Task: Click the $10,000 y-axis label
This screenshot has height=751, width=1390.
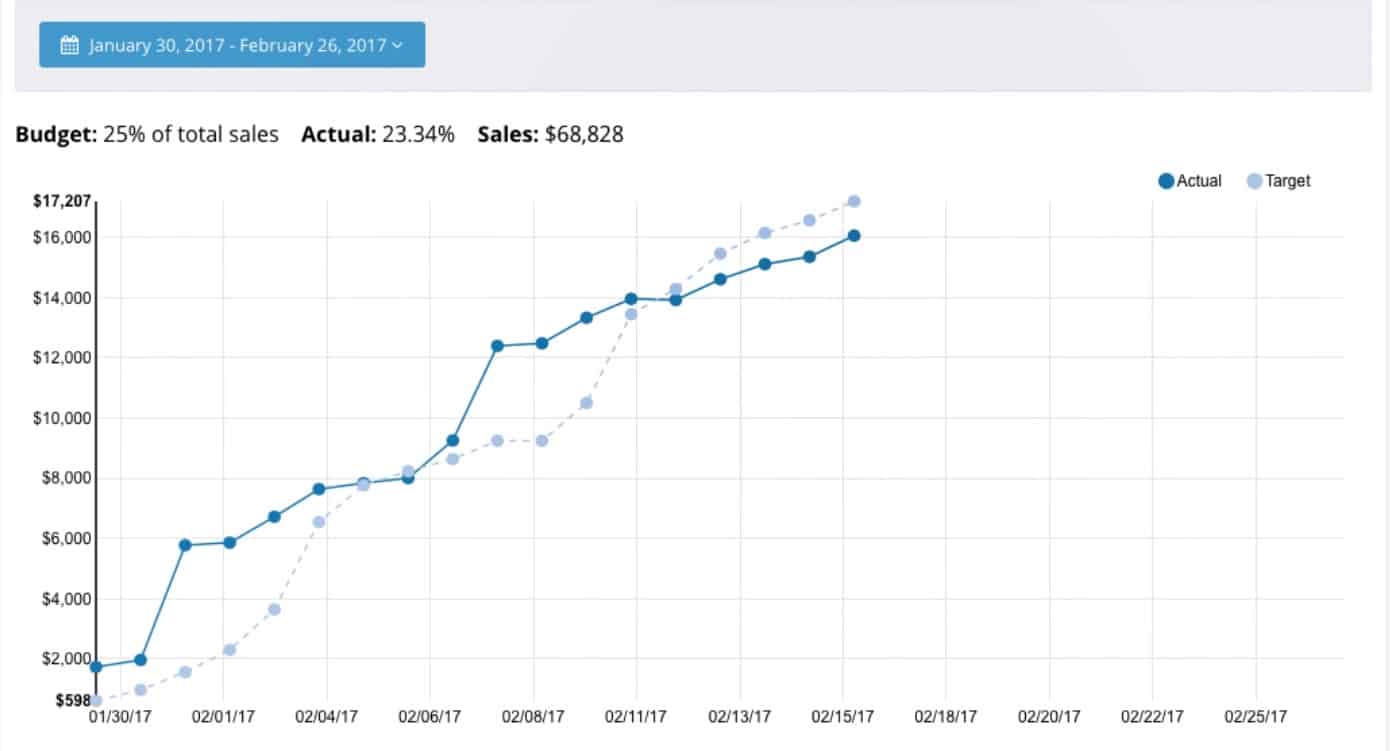Action: pos(62,418)
